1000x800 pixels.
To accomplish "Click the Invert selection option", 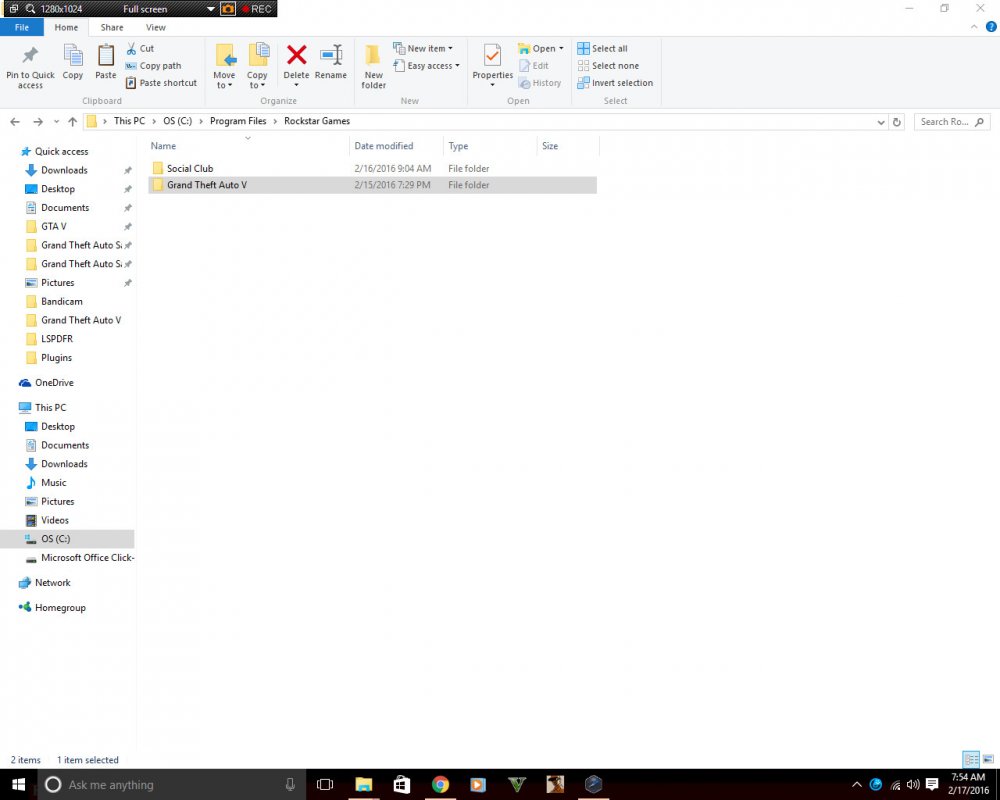I will coord(615,83).
